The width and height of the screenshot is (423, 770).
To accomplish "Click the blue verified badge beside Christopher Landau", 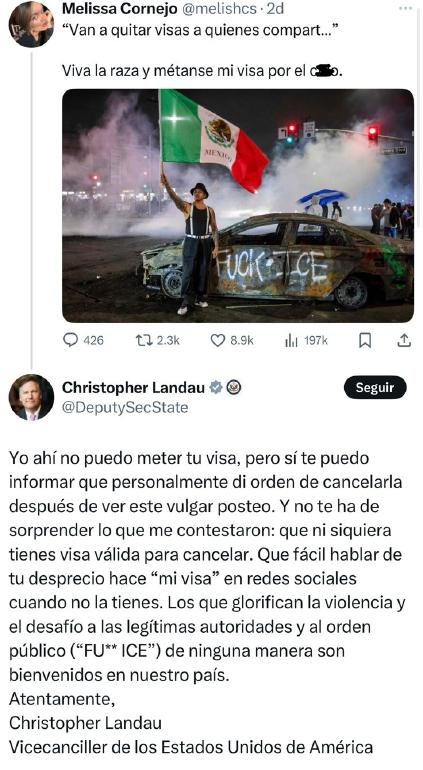I will (x=215, y=387).
